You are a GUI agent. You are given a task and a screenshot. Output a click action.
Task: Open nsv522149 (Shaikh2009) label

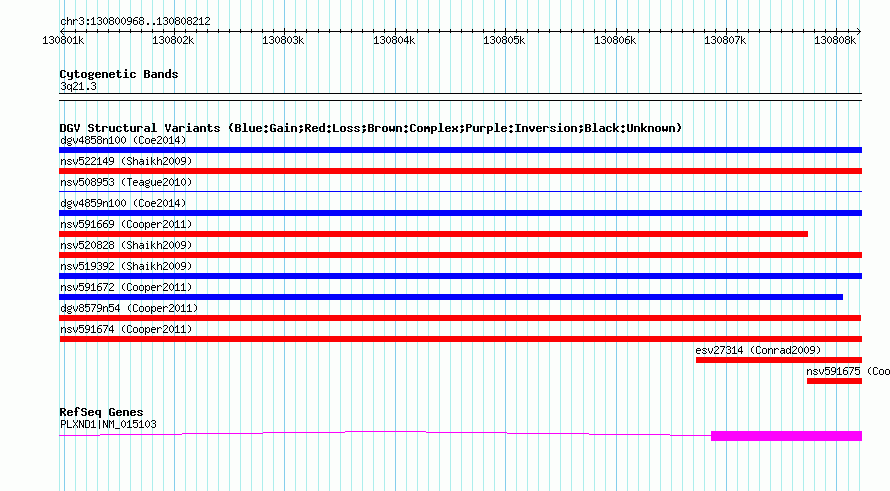click(x=126, y=161)
